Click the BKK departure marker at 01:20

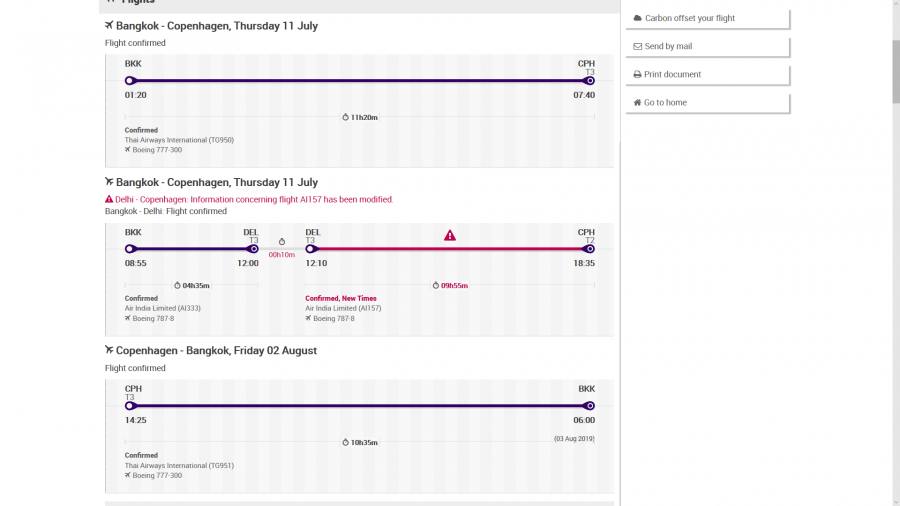click(130, 81)
